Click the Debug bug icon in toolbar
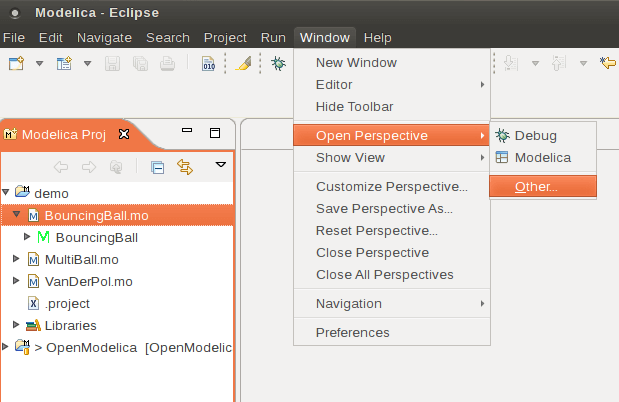Image resolution: width=619 pixels, height=402 pixels. 278,63
